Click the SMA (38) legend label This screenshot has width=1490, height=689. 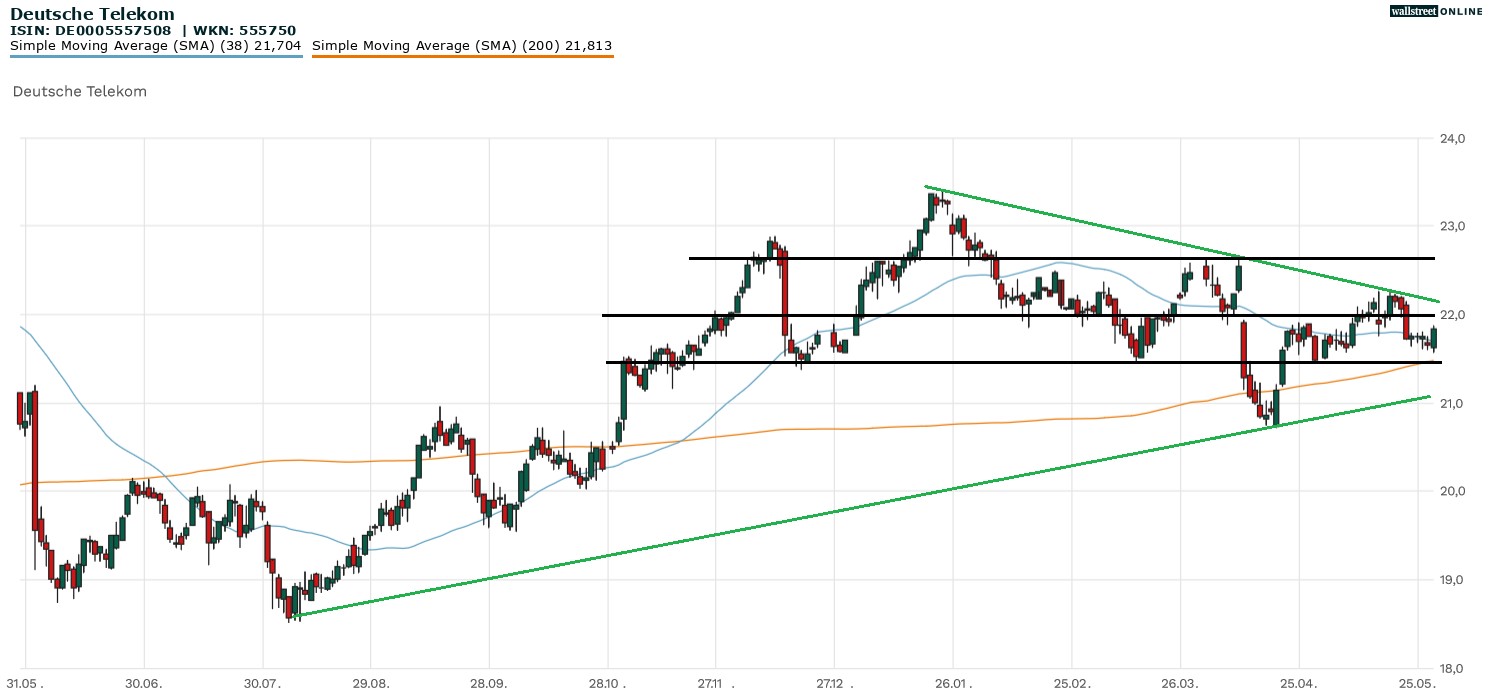point(156,46)
